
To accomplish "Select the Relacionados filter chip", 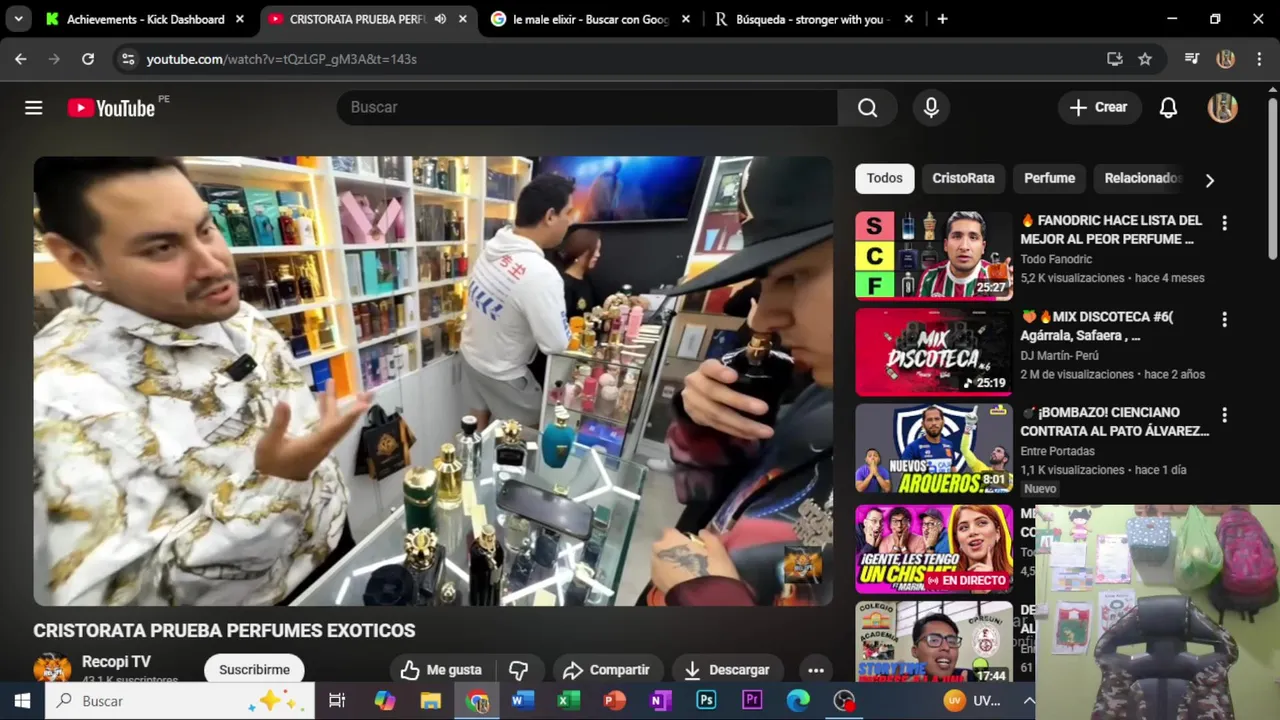I will (x=1141, y=178).
